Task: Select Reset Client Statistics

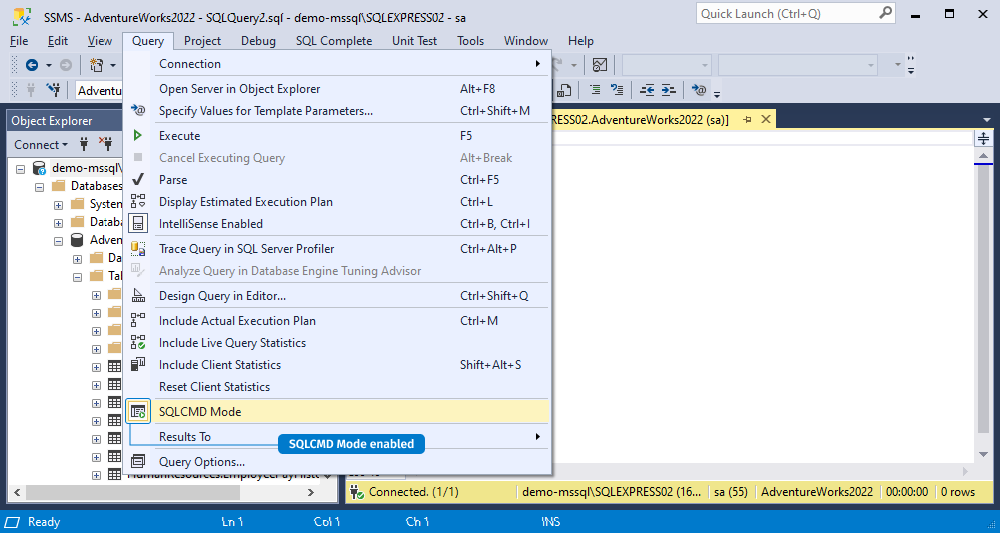Action: click(339, 387)
